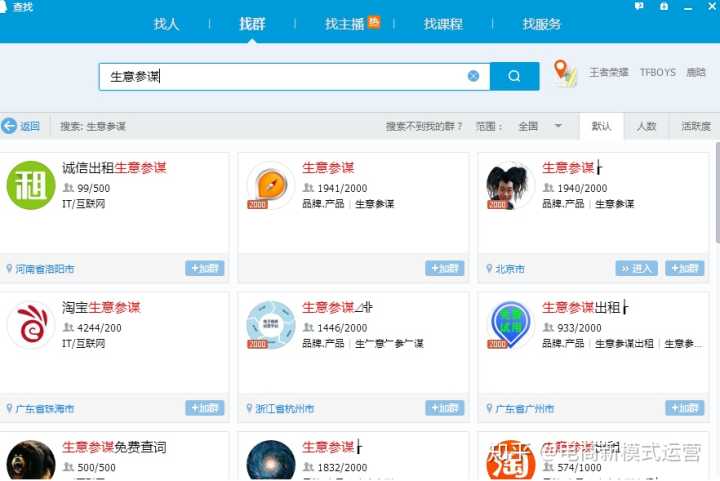Click the 广东省珠海市 location text
Image resolution: width=720 pixels, height=481 pixels.
tap(45, 408)
